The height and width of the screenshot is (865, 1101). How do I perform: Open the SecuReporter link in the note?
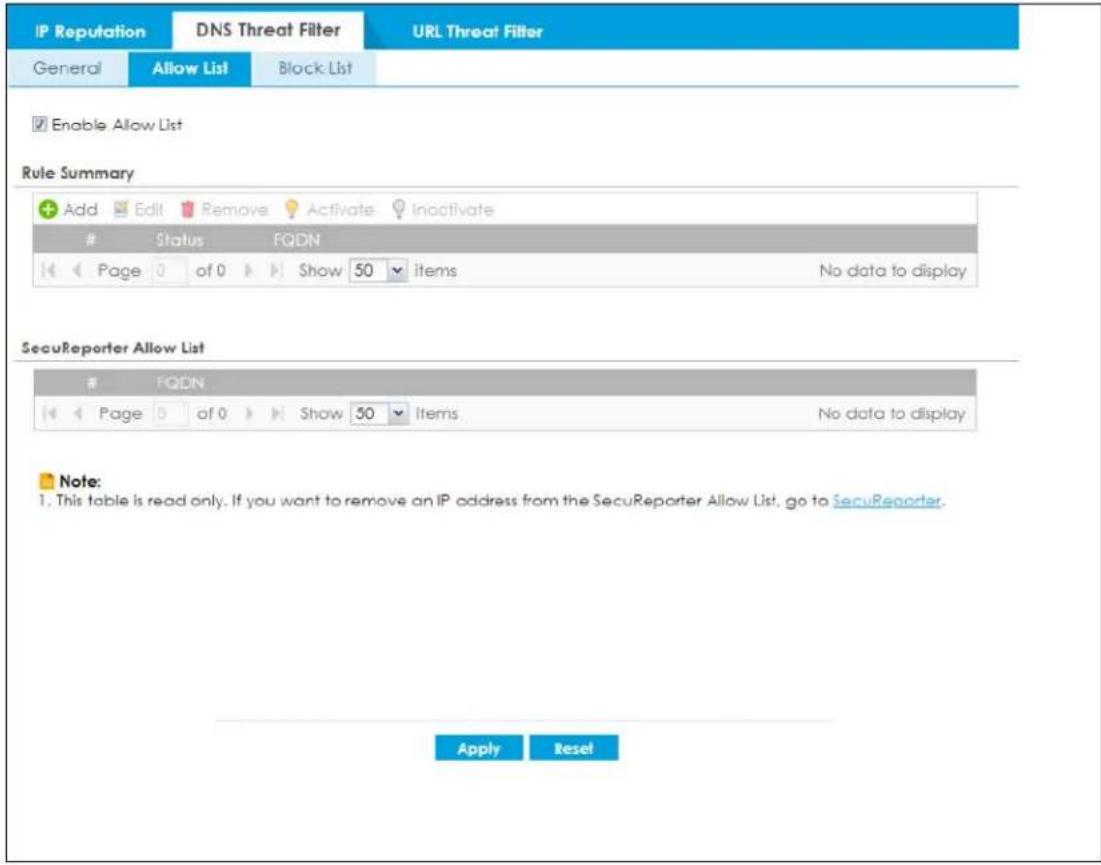[886, 501]
